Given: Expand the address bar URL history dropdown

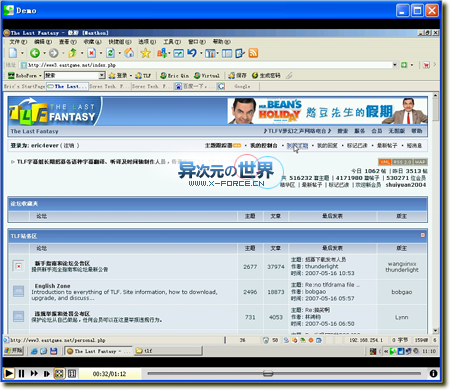Looking at the screenshot, I should (x=395, y=65).
